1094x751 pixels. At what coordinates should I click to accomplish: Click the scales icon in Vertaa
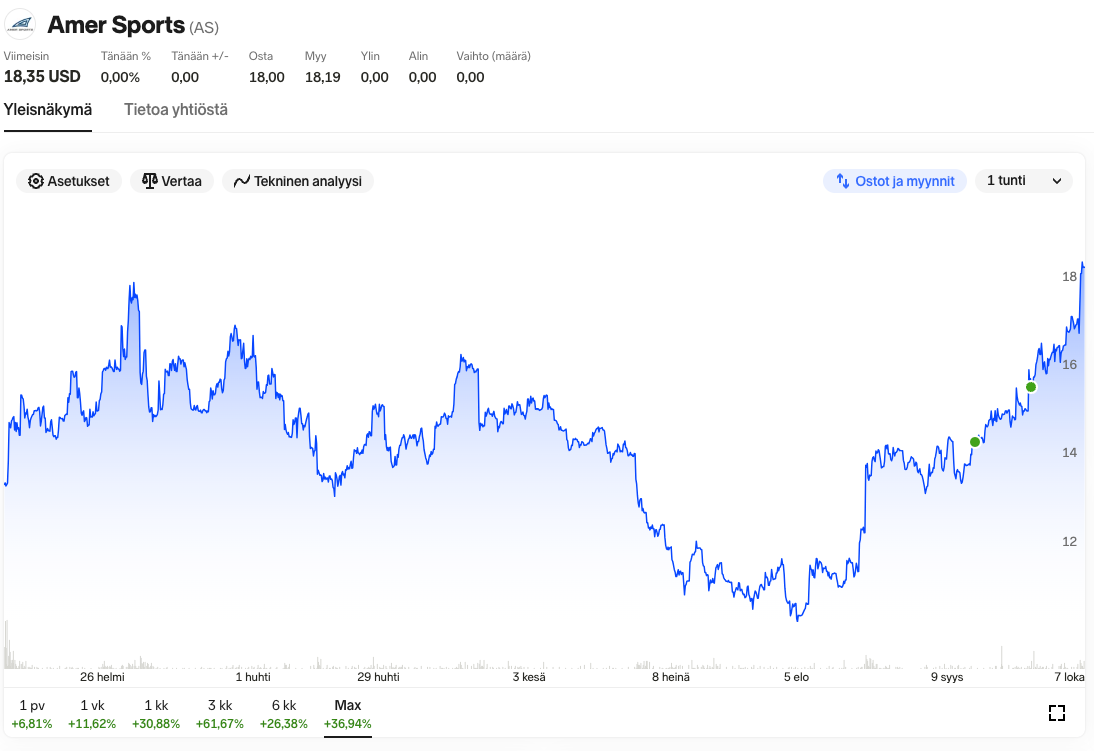click(149, 181)
